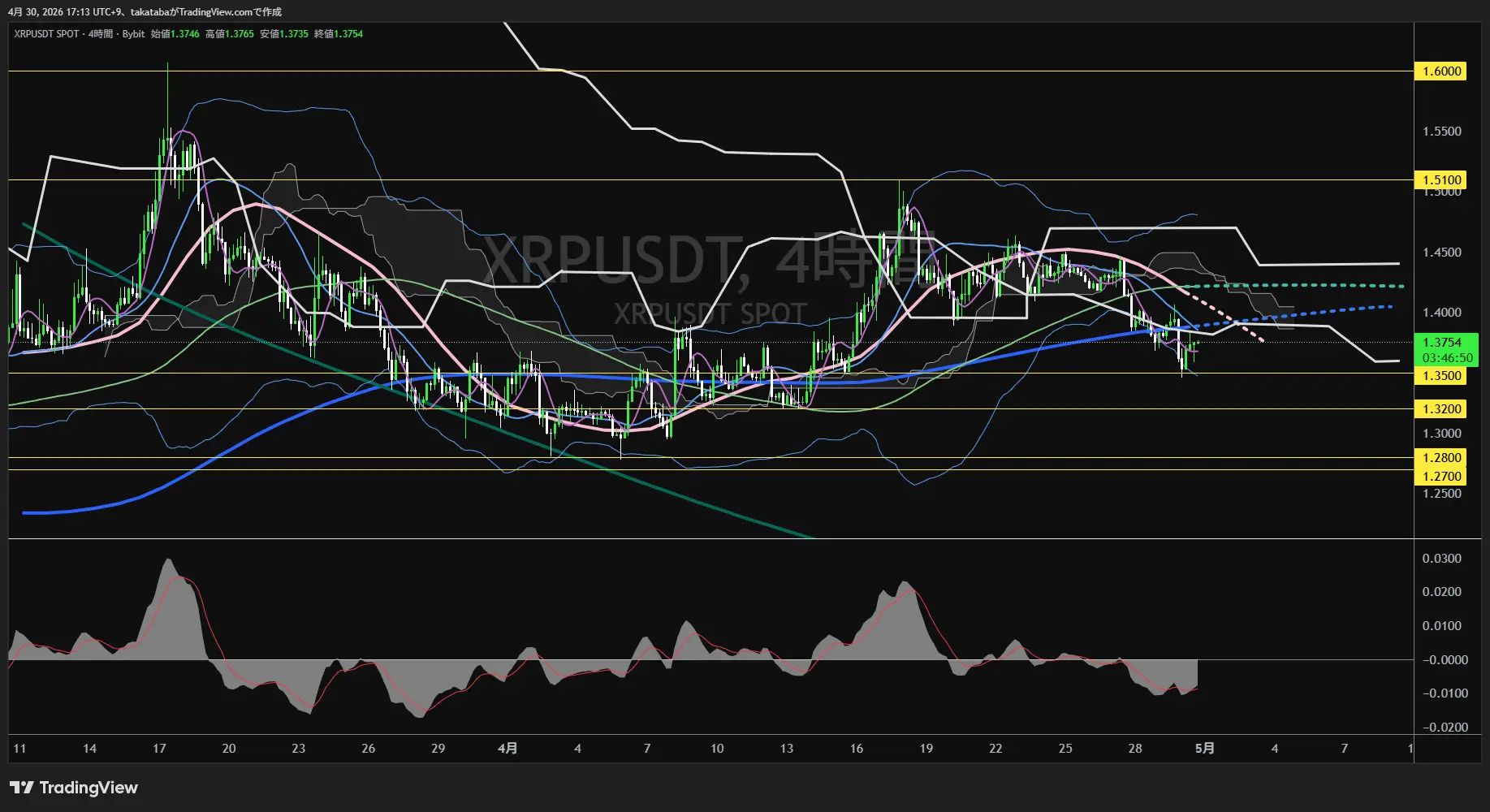Click the 4時間 interval in chart header
Image resolution: width=1490 pixels, height=812 pixels.
[x=101, y=34]
